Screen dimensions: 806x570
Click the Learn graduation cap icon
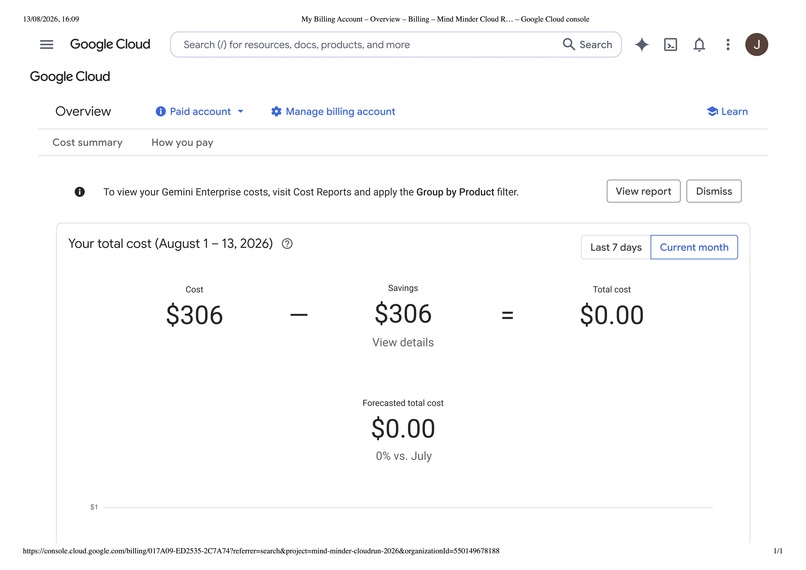tap(712, 112)
